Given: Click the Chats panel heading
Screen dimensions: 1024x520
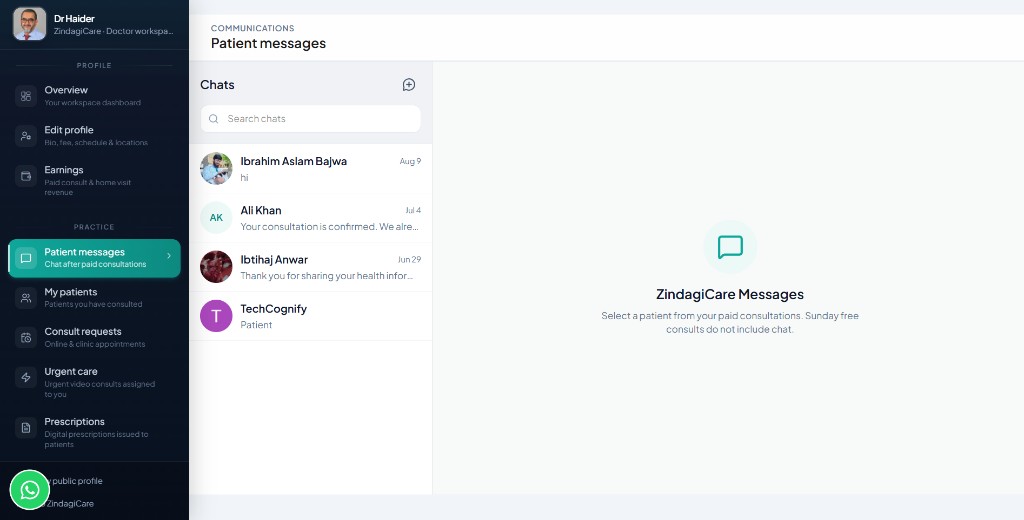Looking at the screenshot, I should [217, 85].
